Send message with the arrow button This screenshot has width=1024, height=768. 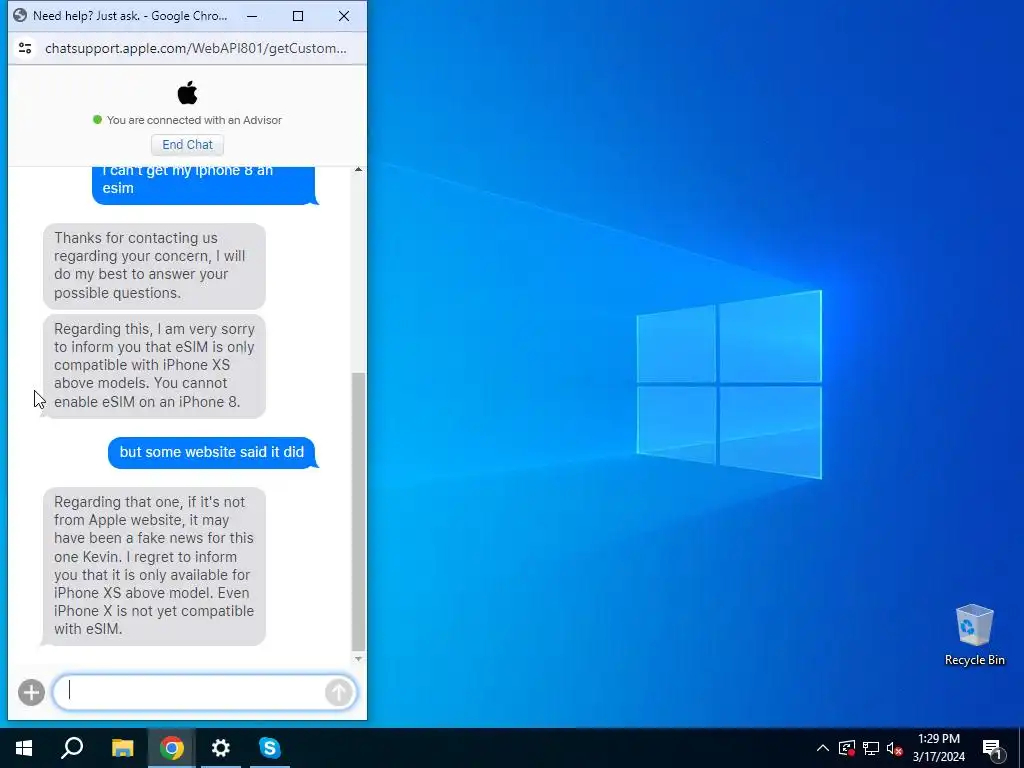(x=338, y=692)
